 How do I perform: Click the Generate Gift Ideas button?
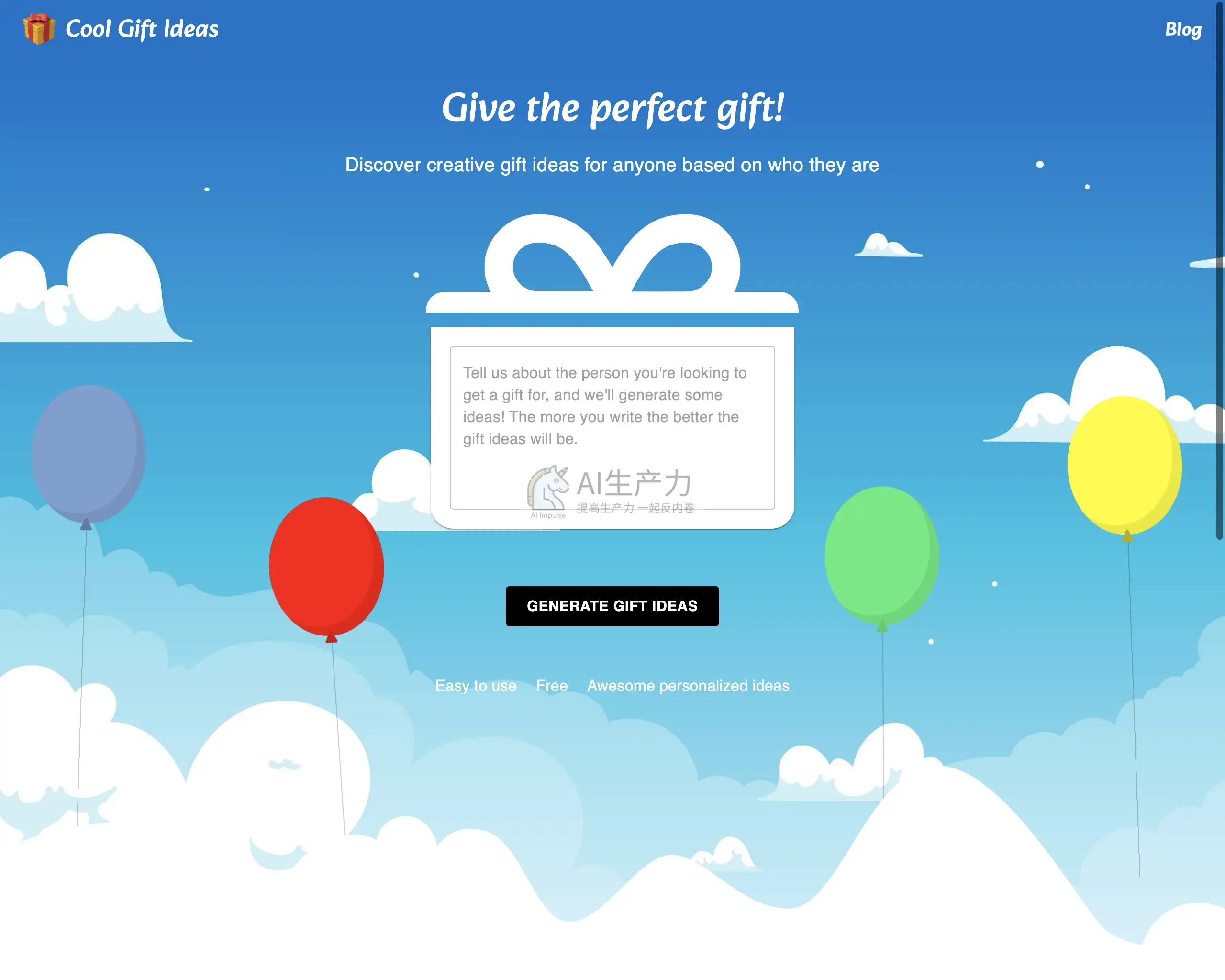click(612, 606)
